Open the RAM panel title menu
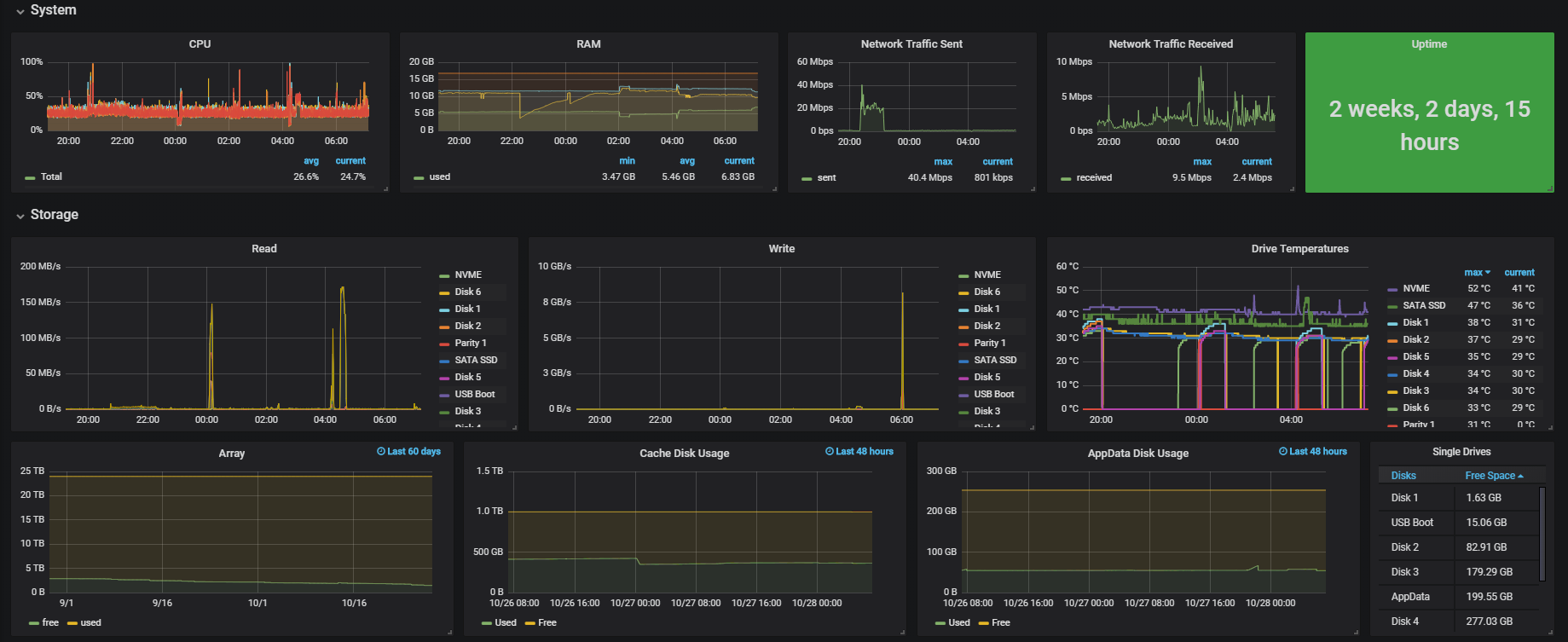The width and height of the screenshot is (1568, 642). (588, 43)
